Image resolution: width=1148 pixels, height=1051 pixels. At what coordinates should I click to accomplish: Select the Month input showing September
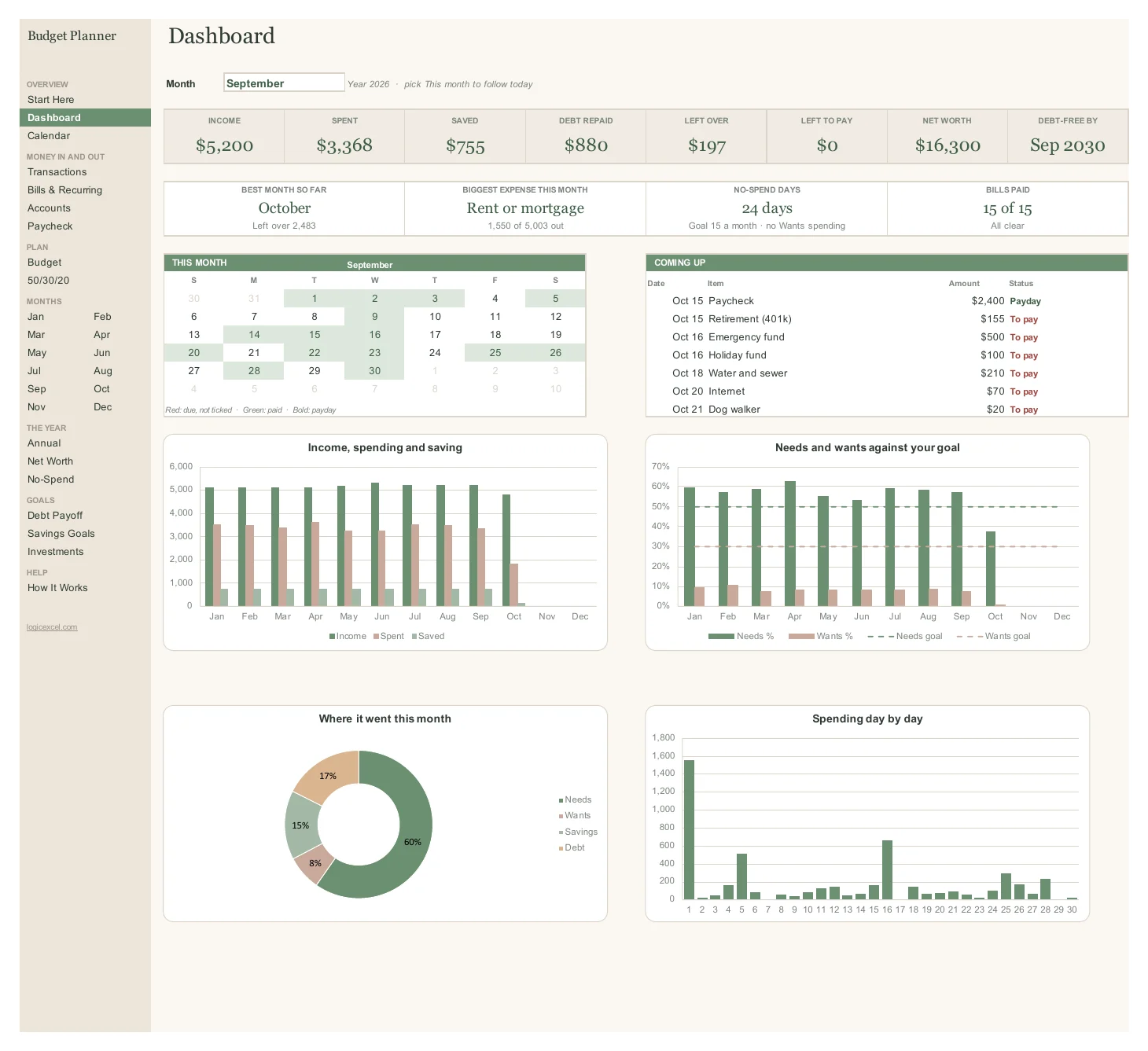(x=284, y=83)
